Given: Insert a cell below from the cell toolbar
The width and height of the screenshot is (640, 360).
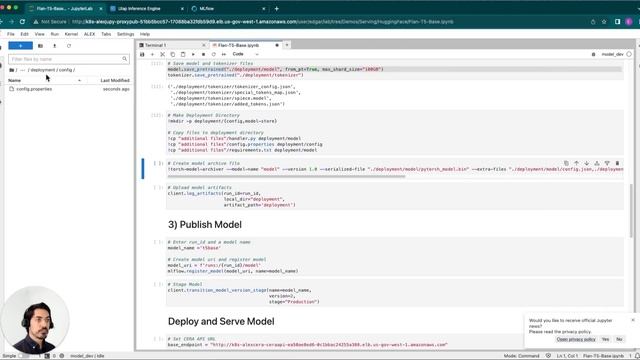Looking at the screenshot, I should pyautogui.click(x=607, y=163).
